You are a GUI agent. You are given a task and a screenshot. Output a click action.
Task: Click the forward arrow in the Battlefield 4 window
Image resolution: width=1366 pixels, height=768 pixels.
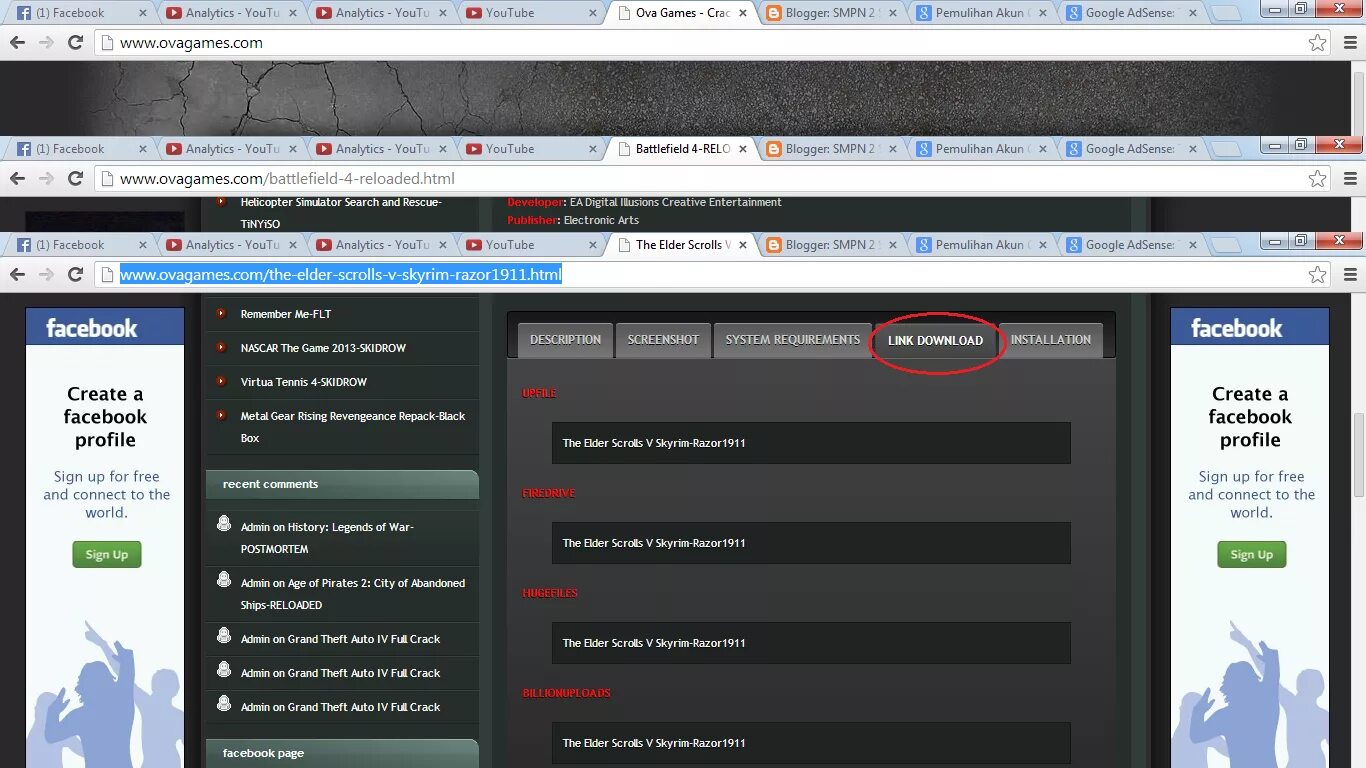[x=46, y=179]
